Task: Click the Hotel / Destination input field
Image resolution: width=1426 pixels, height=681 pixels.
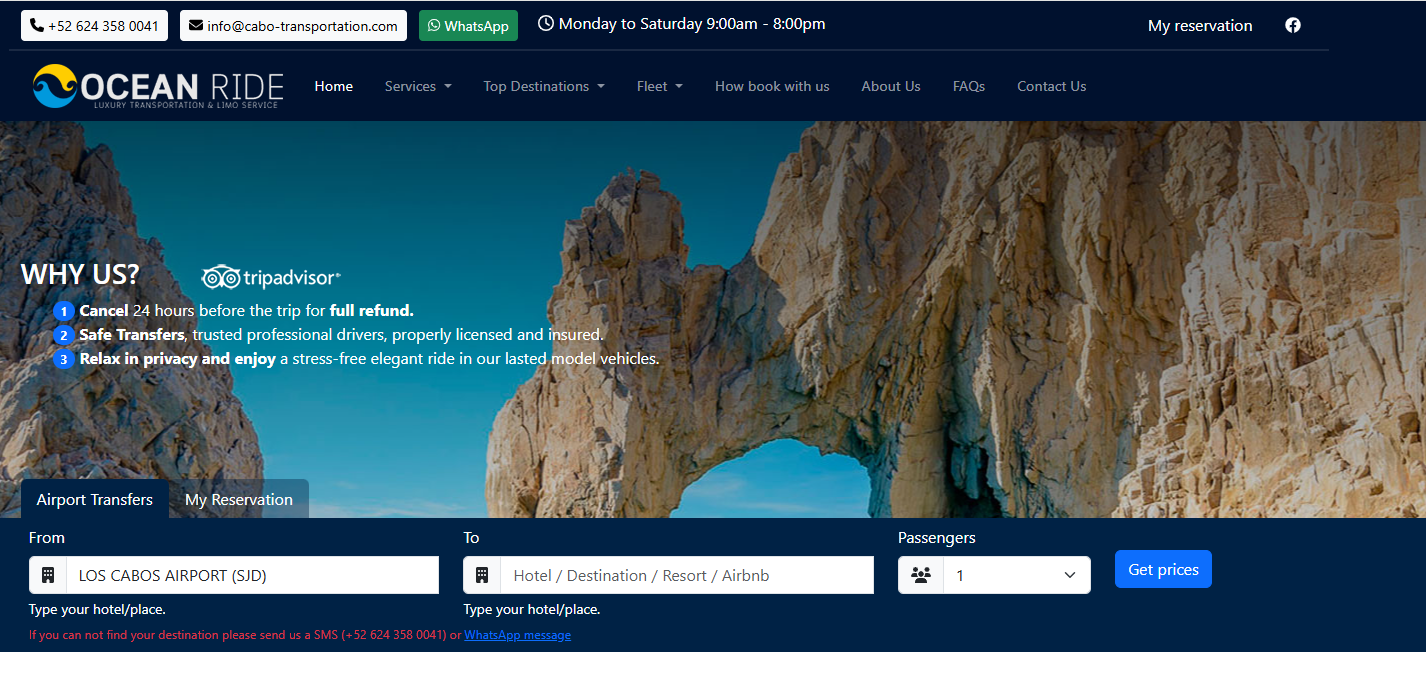Action: click(686, 576)
